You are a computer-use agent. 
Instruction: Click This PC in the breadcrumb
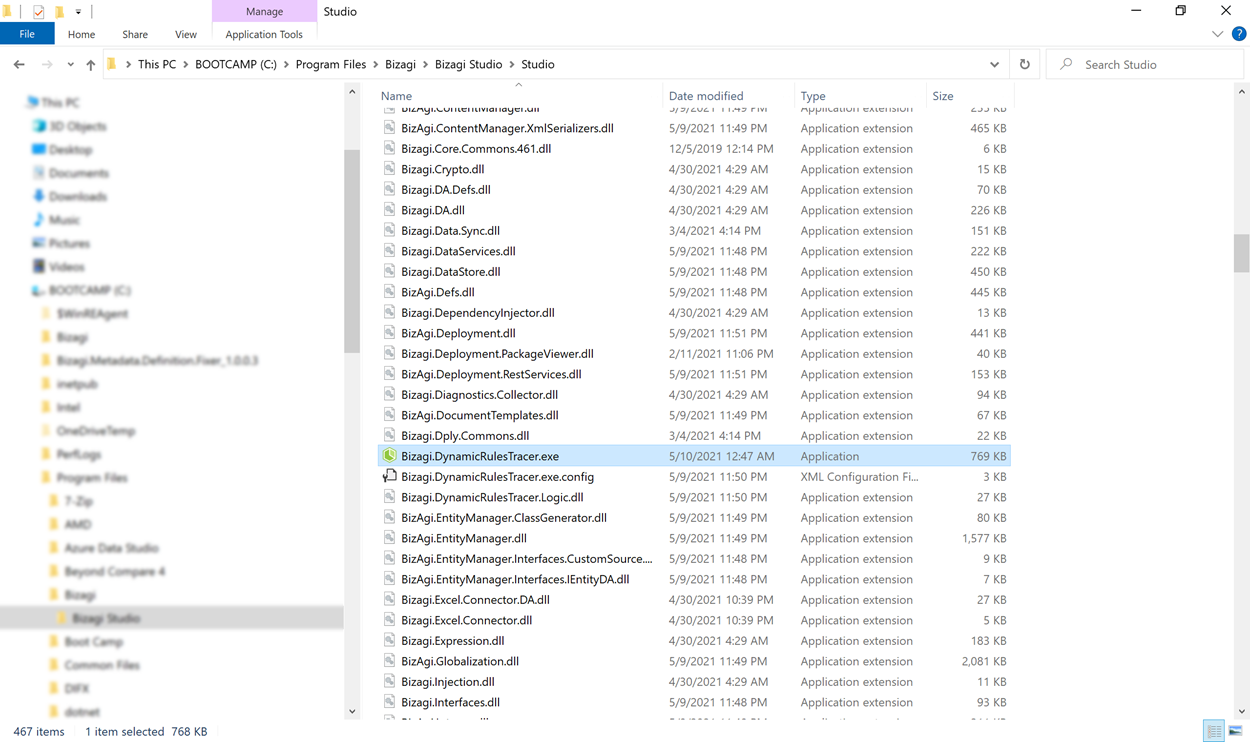pos(157,64)
